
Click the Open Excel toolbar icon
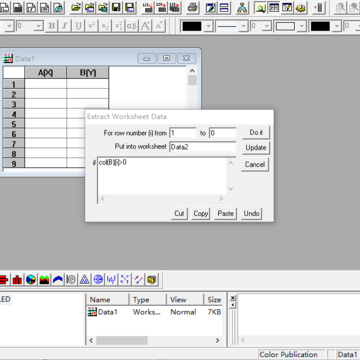click(x=103, y=7)
